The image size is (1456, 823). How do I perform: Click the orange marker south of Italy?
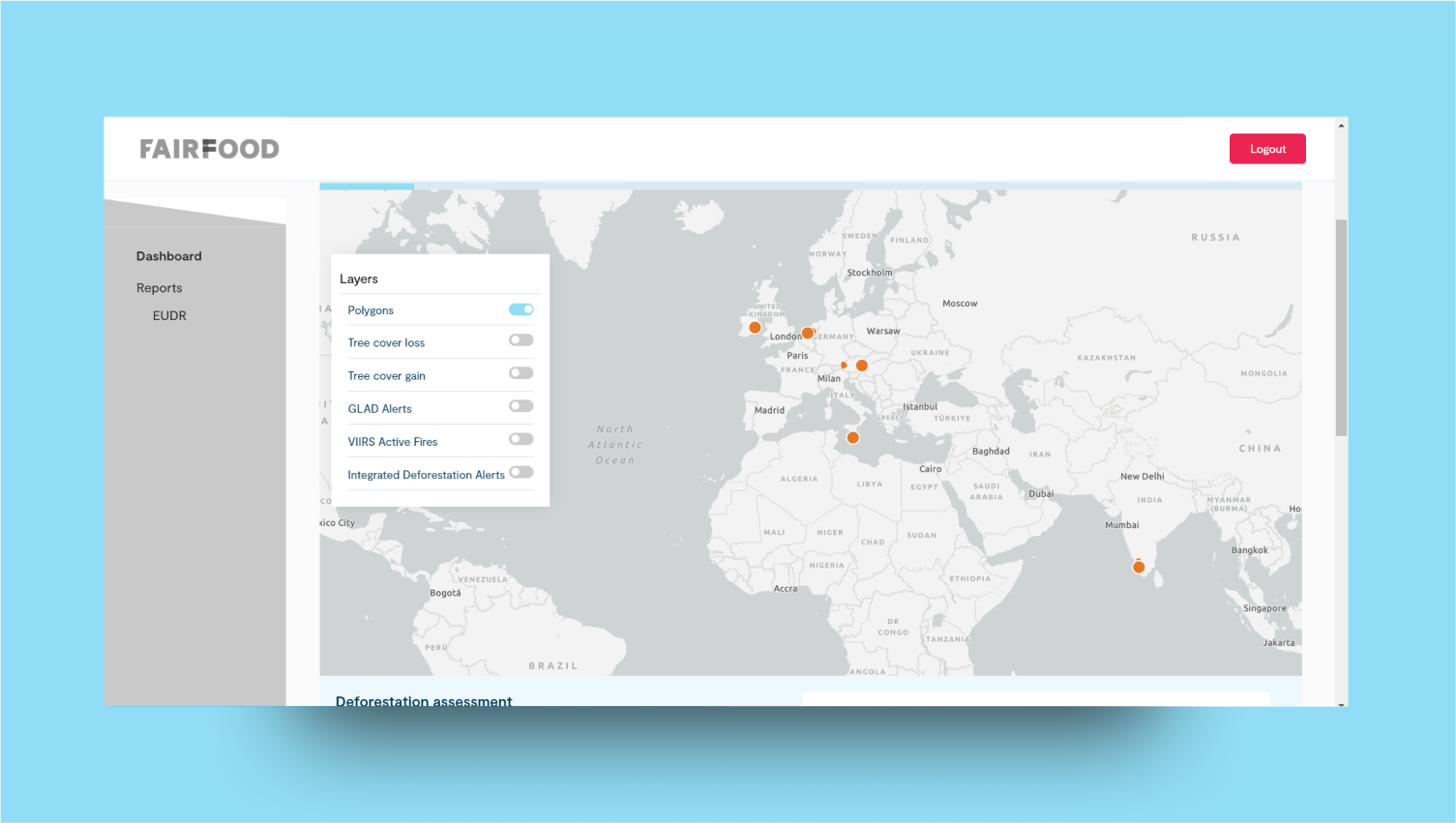click(853, 438)
